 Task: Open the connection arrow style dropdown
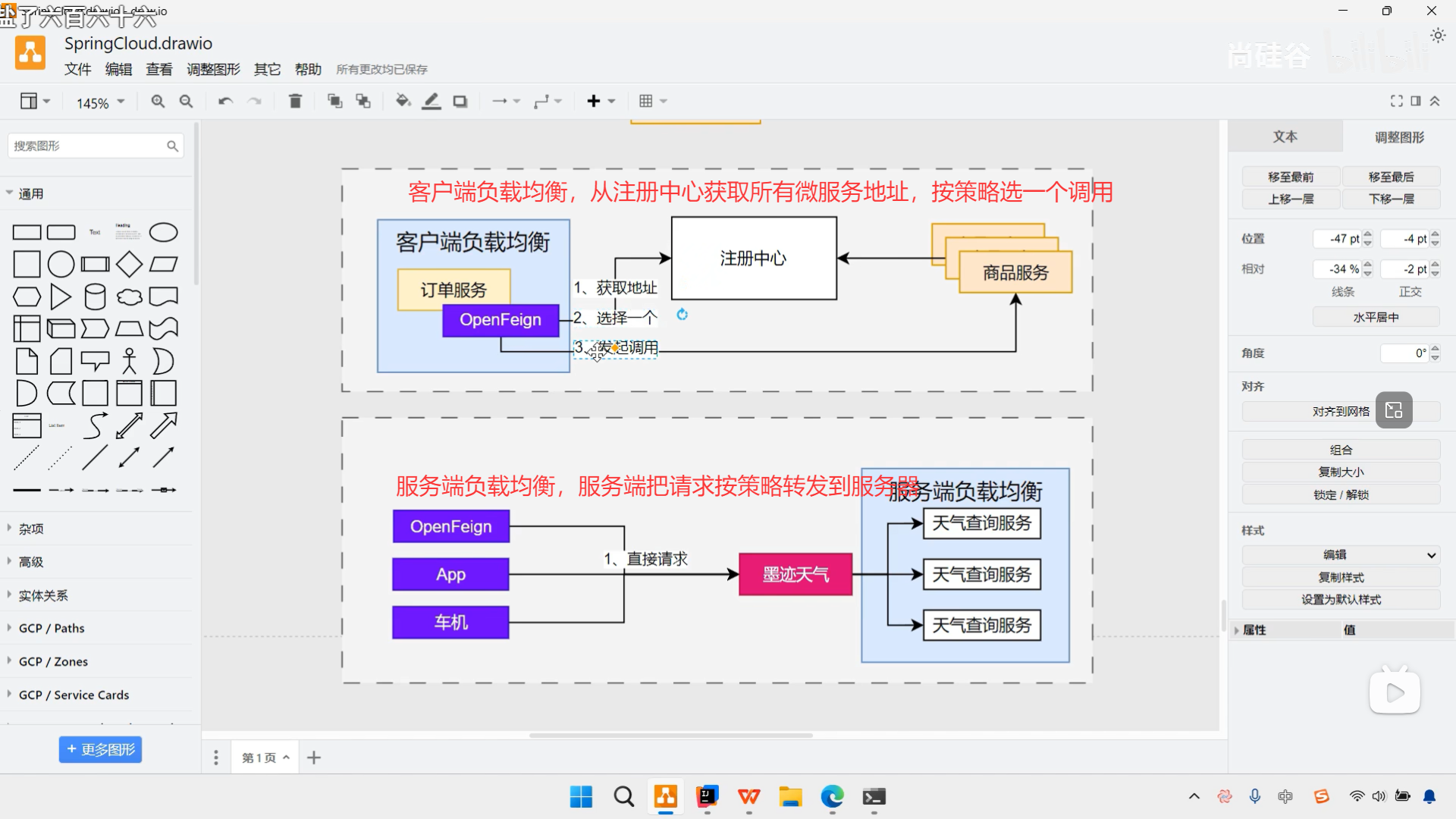pos(506,101)
